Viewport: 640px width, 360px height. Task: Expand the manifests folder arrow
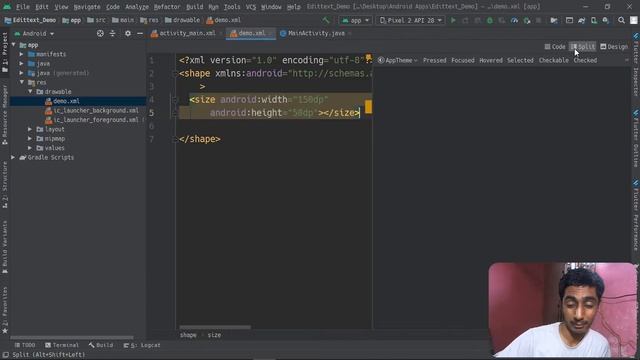[22, 54]
